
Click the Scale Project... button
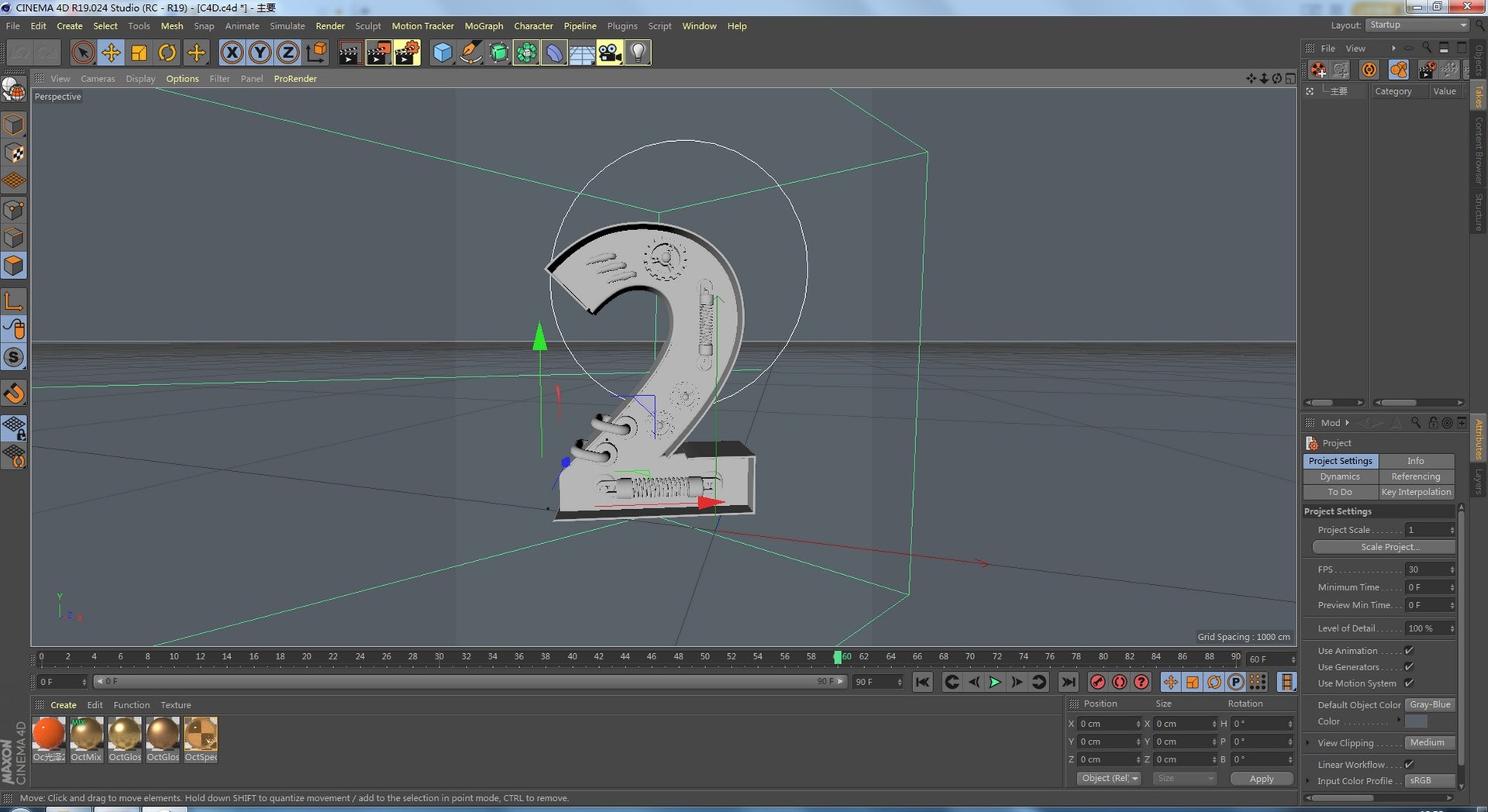pyautogui.click(x=1384, y=547)
